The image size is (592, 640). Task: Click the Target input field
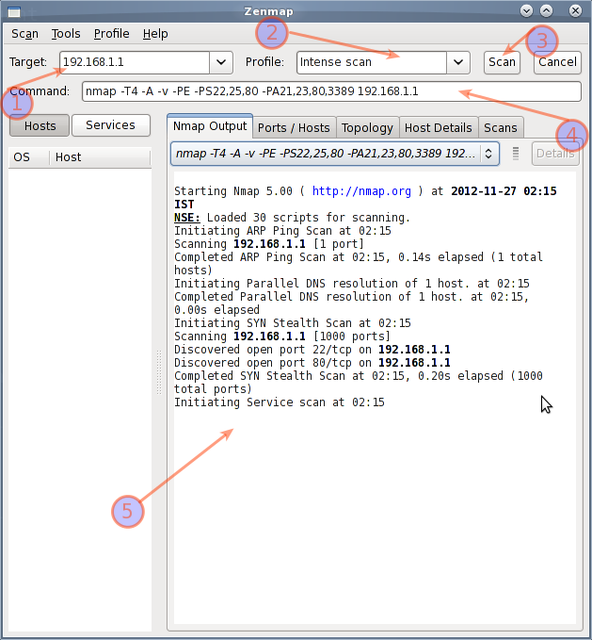coord(135,62)
